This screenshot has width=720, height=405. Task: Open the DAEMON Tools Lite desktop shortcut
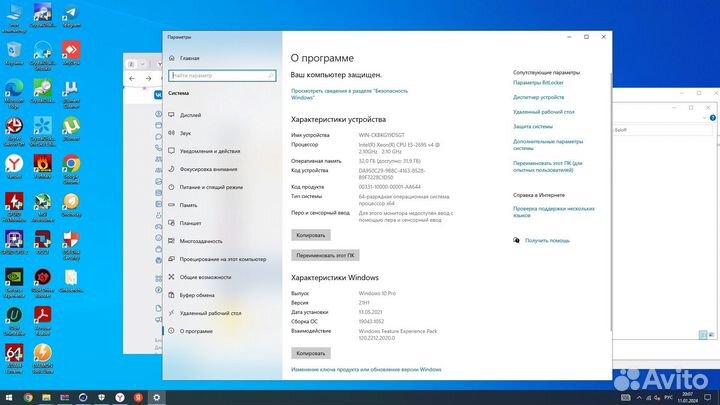pyautogui.click(x=43, y=359)
